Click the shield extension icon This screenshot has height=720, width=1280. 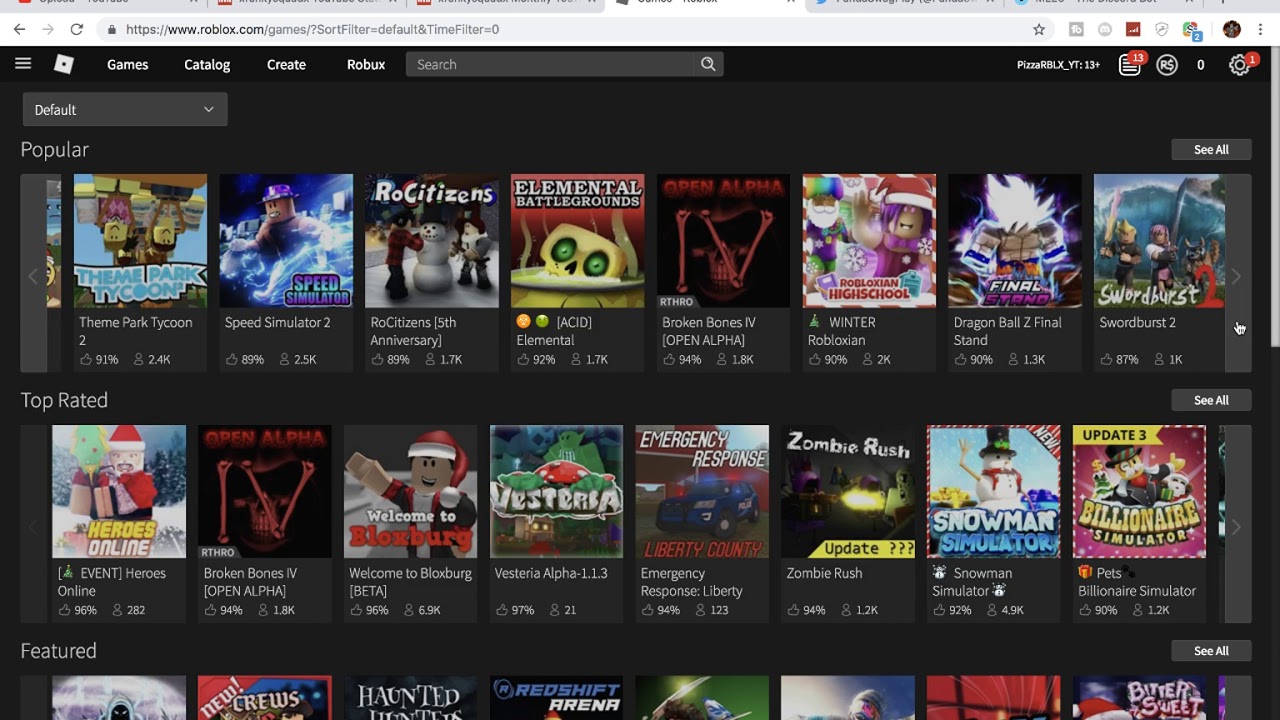1162,29
